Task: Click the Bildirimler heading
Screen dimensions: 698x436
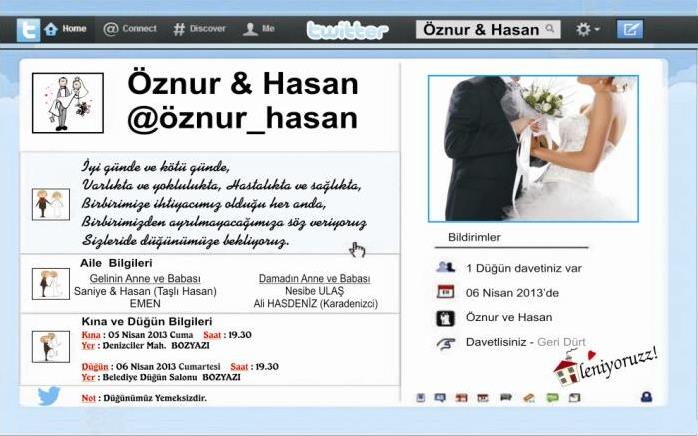Action: 474,237
